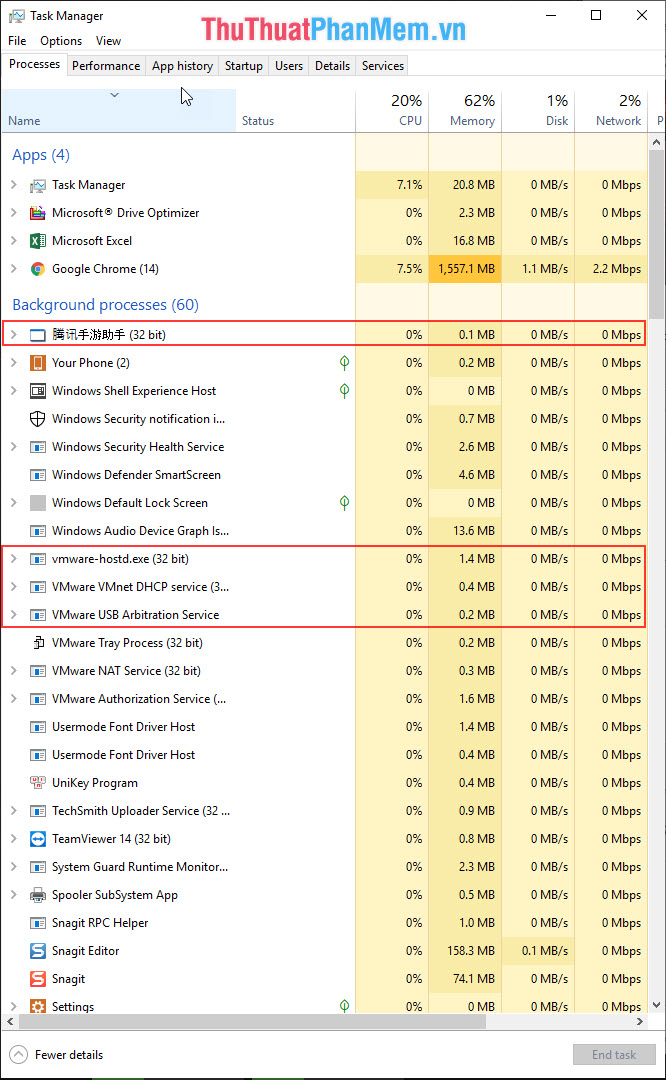The image size is (666, 1080).
Task: Click the Microsoft Excel icon
Action: 37,240
